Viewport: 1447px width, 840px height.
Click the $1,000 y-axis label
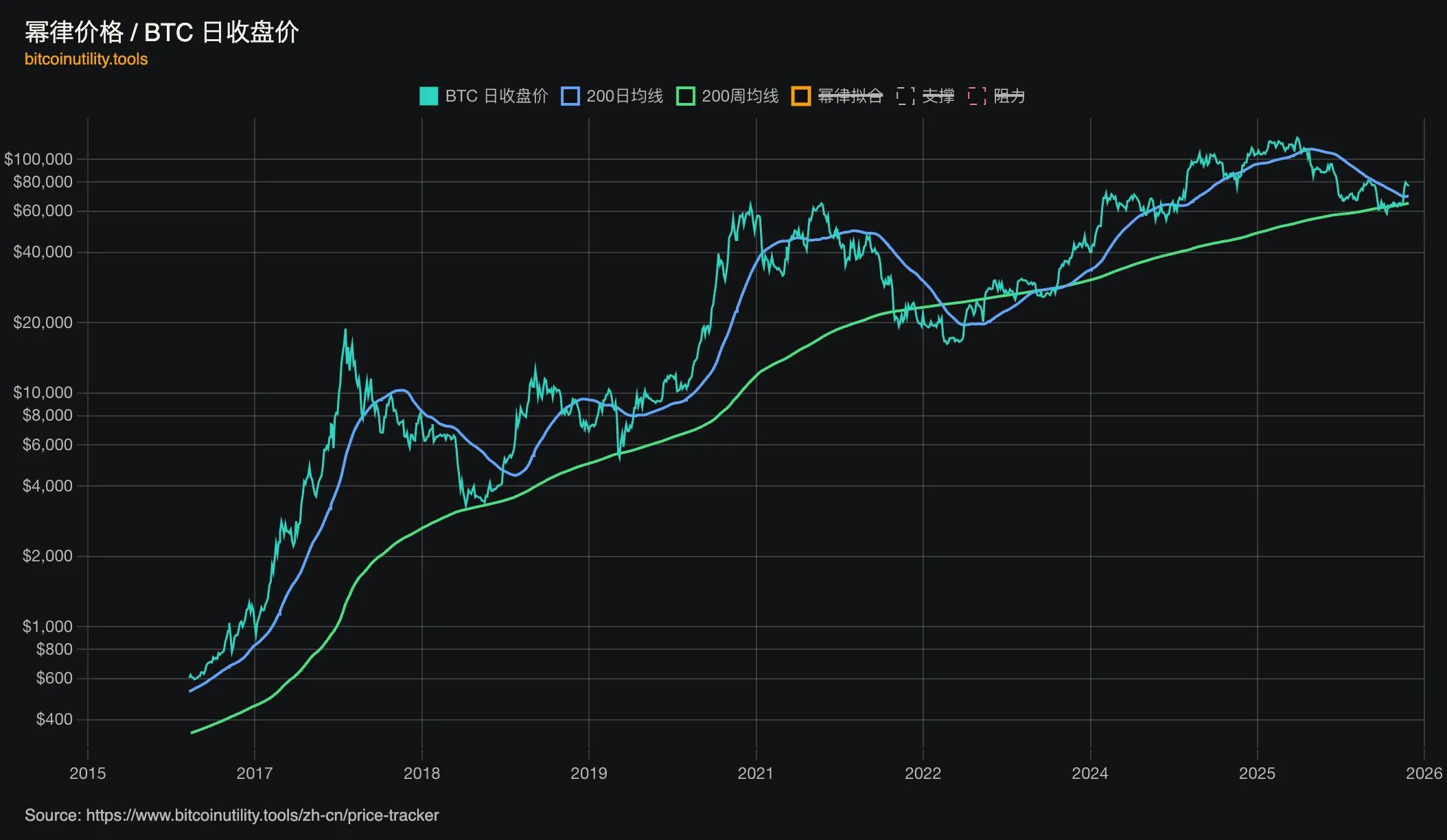(47, 627)
